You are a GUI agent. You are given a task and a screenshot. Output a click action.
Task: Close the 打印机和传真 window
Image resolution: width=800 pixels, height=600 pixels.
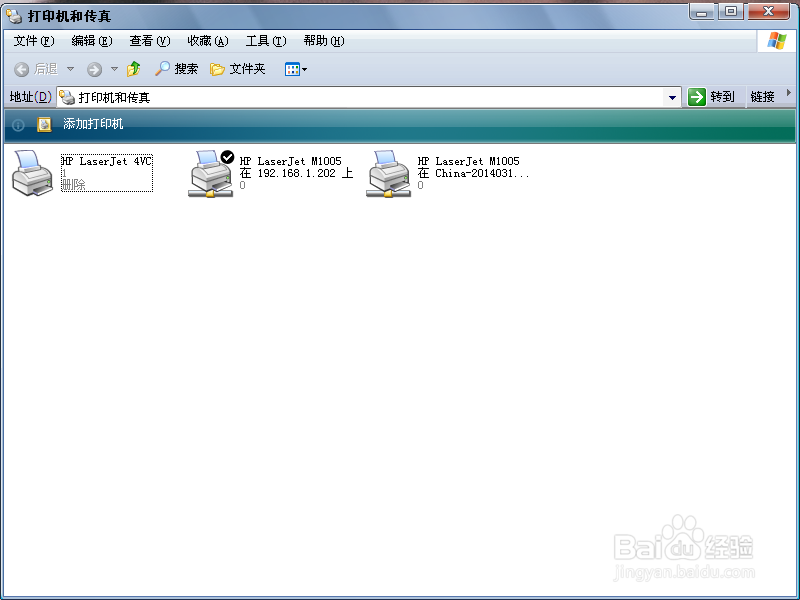click(x=768, y=11)
